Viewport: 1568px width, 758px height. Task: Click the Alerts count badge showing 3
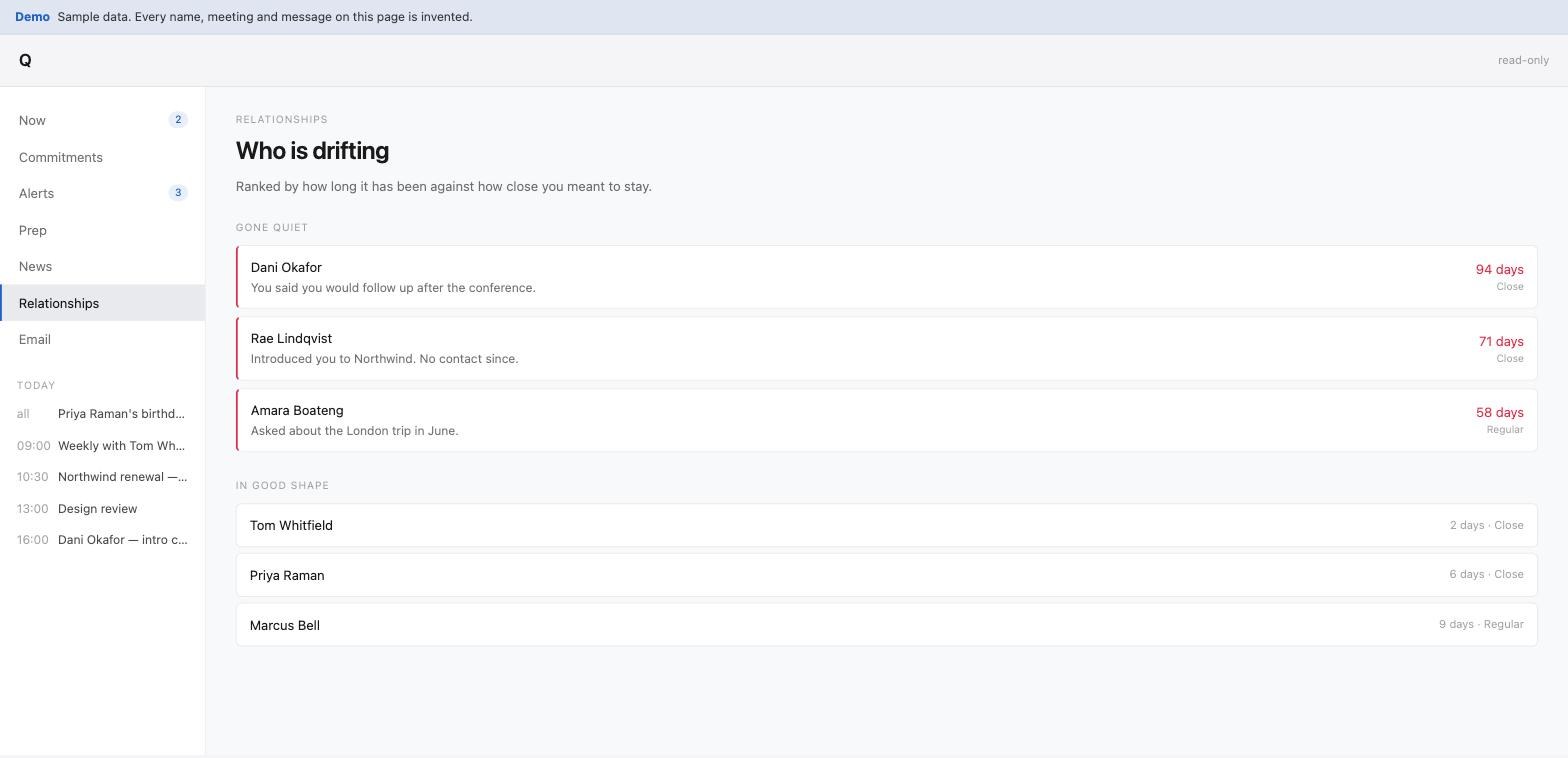pyautogui.click(x=178, y=193)
